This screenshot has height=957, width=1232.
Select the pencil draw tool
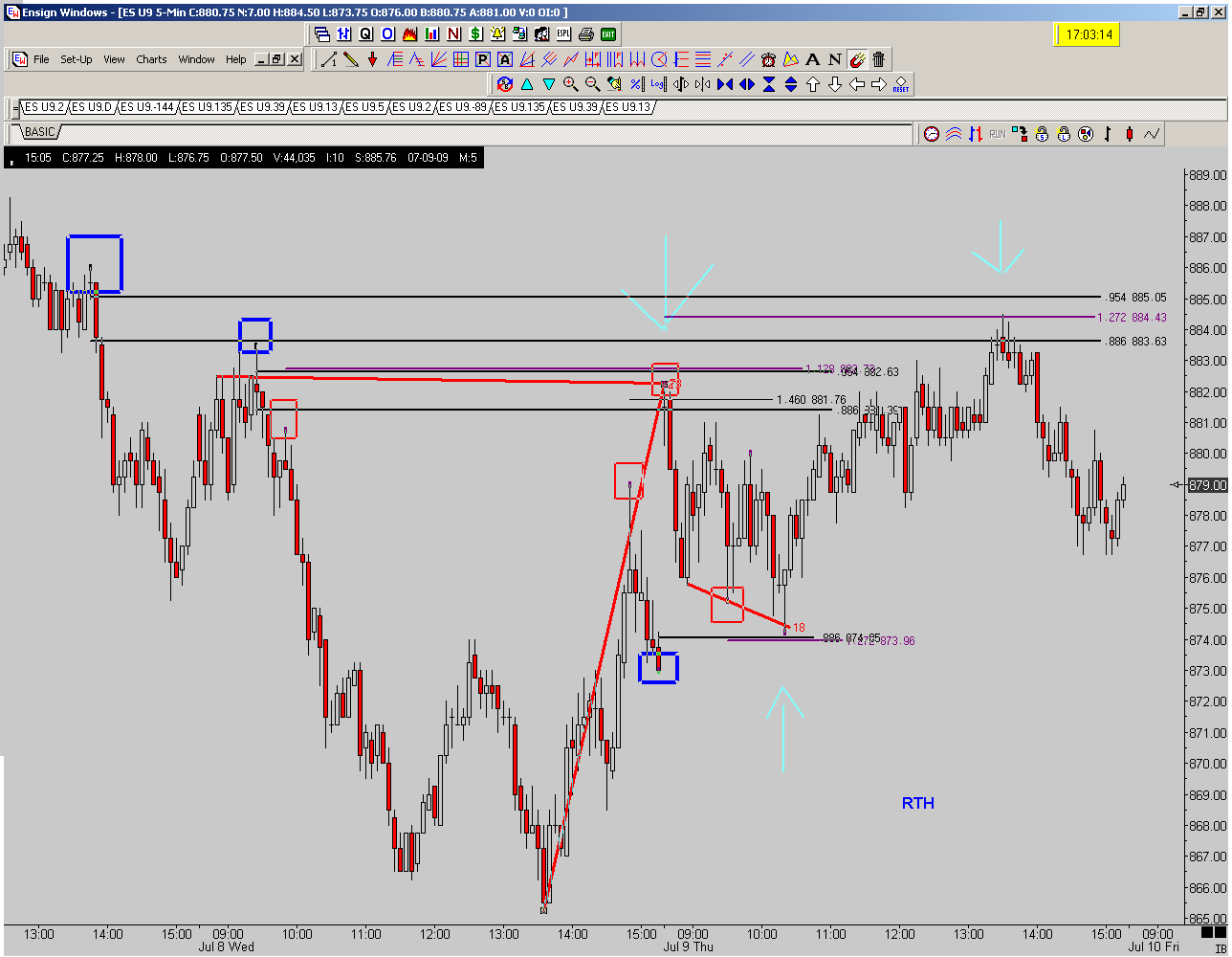(351, 59)
